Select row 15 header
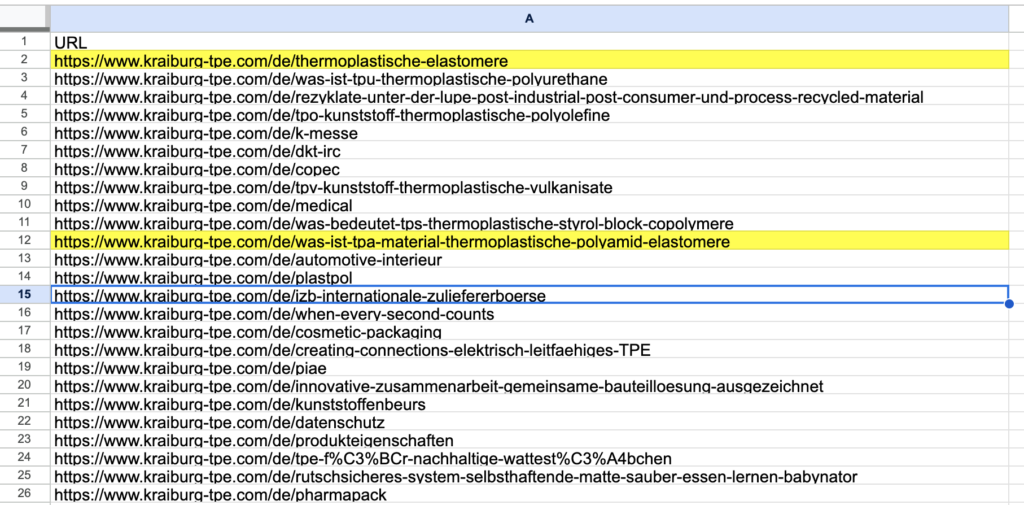This screenshot has height=505, width=1024. point(25,296)
